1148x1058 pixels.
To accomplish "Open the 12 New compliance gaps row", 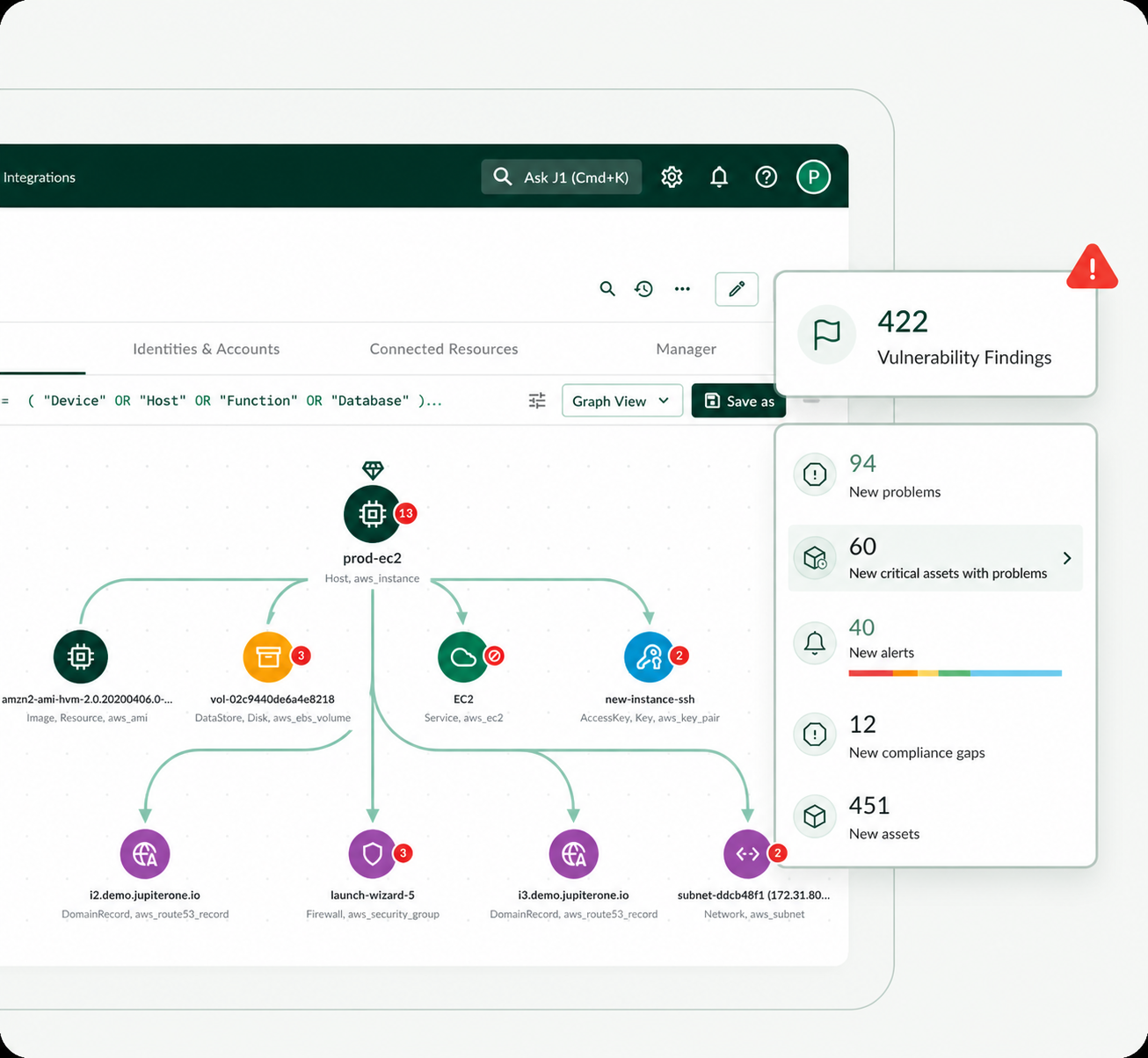I will click(x=935, y=736).
